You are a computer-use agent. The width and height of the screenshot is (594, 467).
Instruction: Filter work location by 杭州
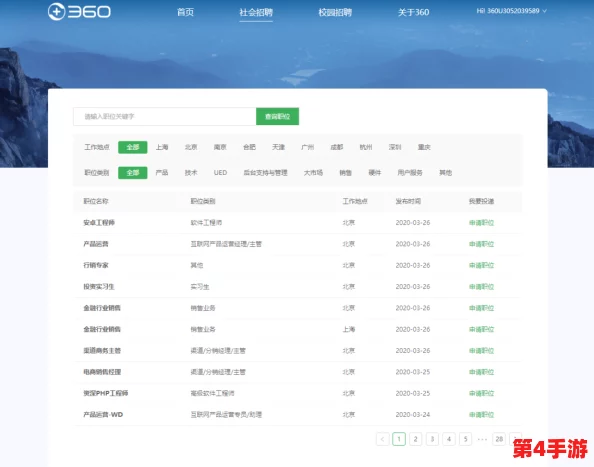point(366,147)
